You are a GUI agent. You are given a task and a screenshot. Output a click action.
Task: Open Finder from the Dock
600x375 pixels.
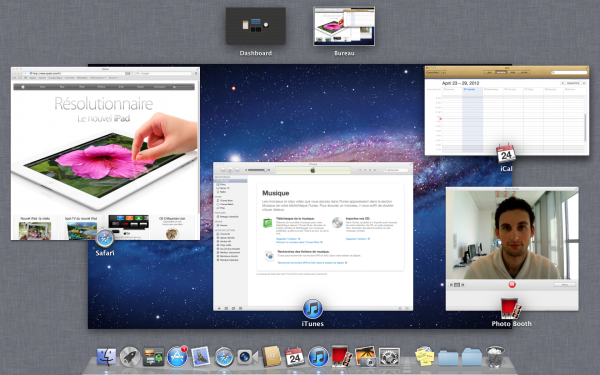pyautogui.click(x=106, y=357)
